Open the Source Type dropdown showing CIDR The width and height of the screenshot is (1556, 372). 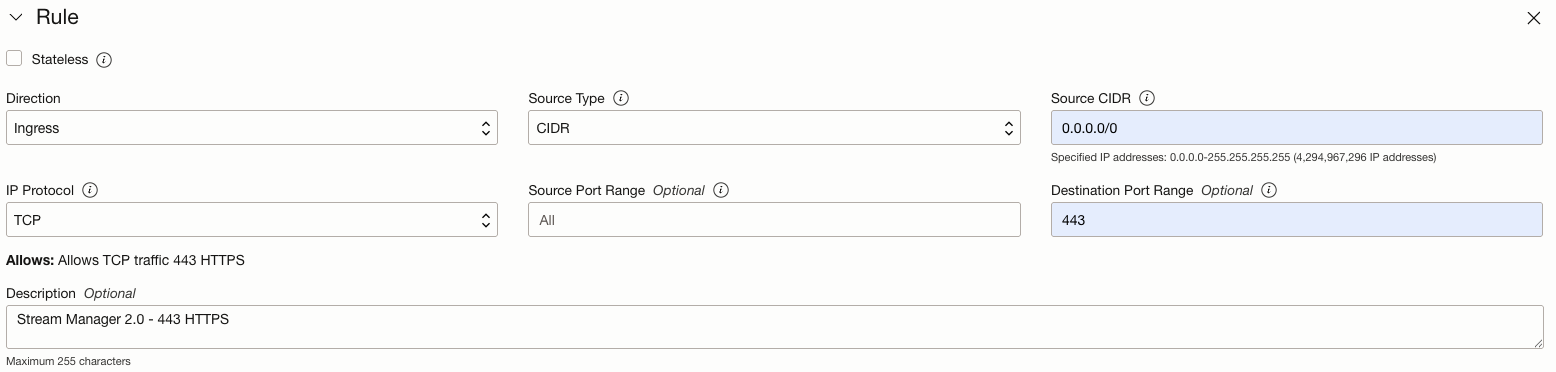tap(774, 128)
